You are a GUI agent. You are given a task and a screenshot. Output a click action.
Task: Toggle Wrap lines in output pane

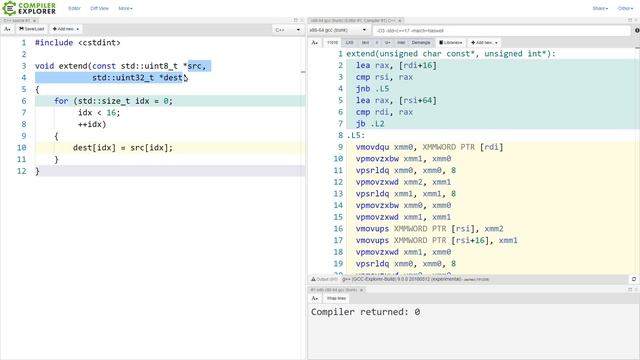click(x=336, y=298)
